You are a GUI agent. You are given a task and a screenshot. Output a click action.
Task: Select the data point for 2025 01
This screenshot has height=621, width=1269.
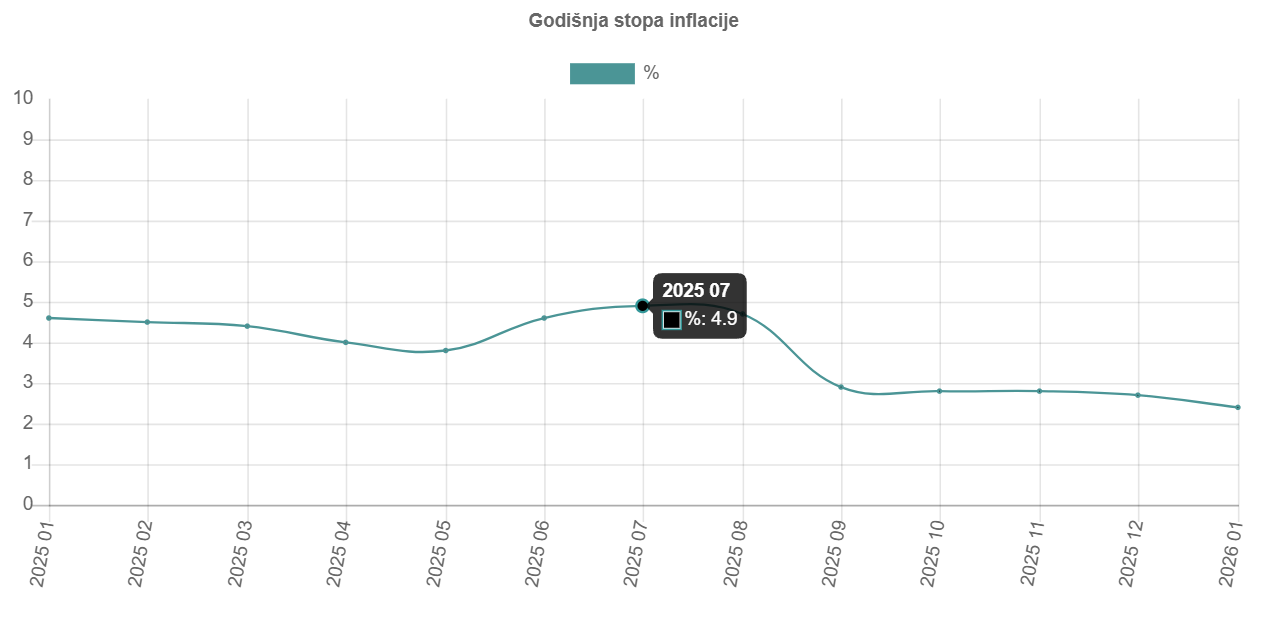(49, 318)
